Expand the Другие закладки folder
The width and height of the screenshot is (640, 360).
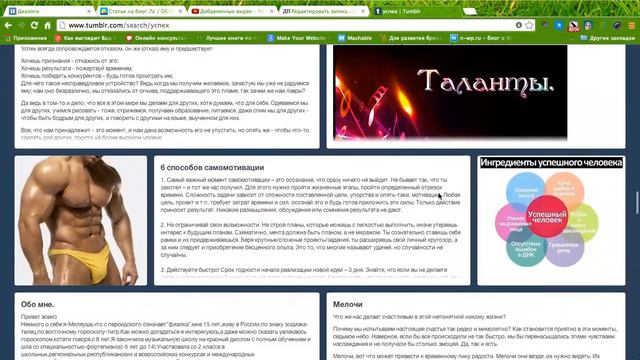(608, 38)
